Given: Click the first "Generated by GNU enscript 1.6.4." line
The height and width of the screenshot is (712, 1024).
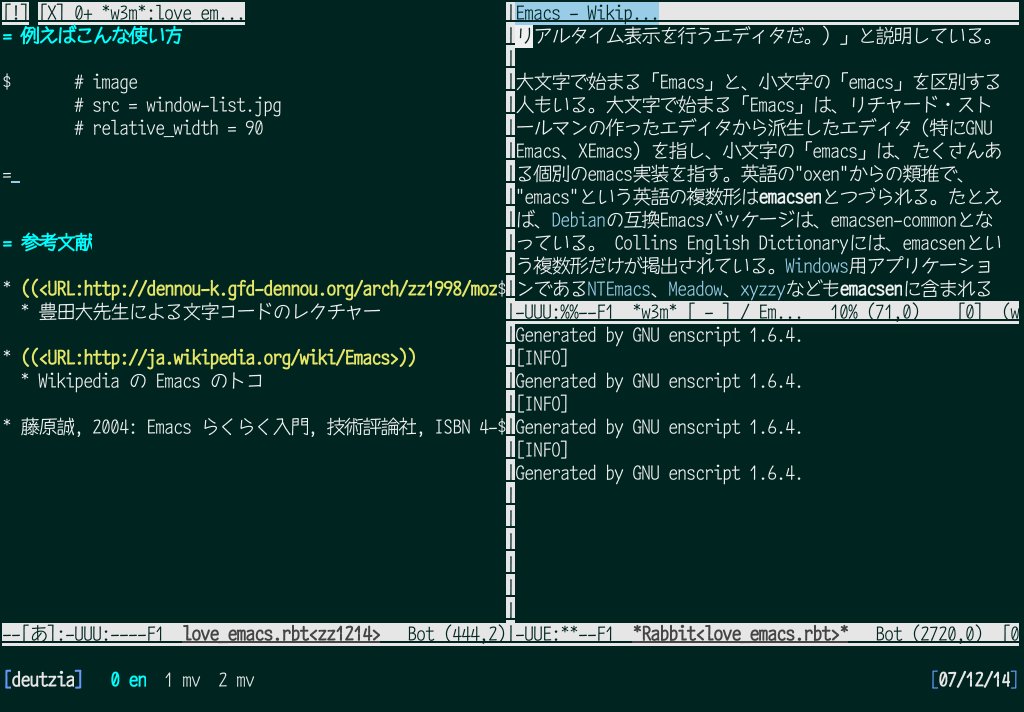Looking at the screenshot, I should (658, 335).
